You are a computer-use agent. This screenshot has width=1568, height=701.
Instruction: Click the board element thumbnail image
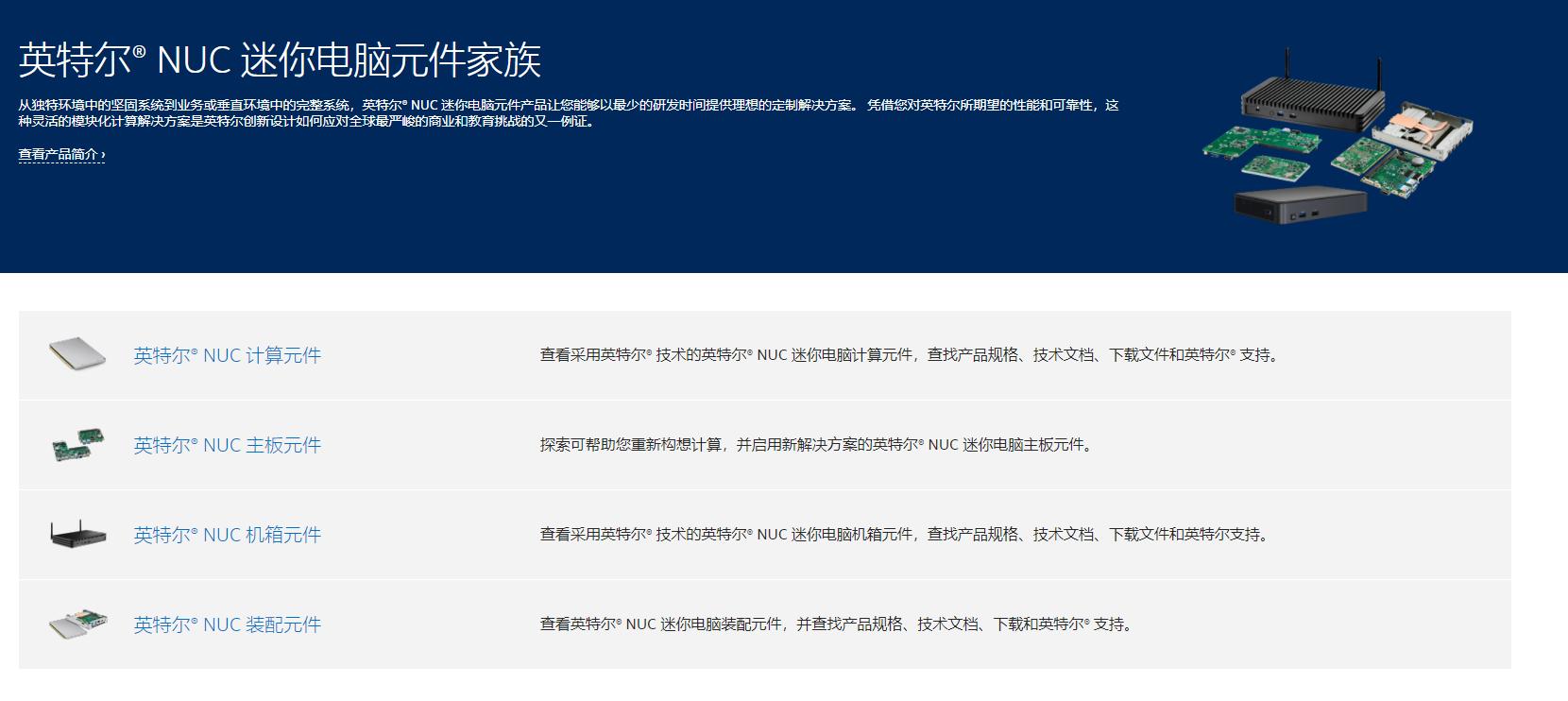(77, 444)
